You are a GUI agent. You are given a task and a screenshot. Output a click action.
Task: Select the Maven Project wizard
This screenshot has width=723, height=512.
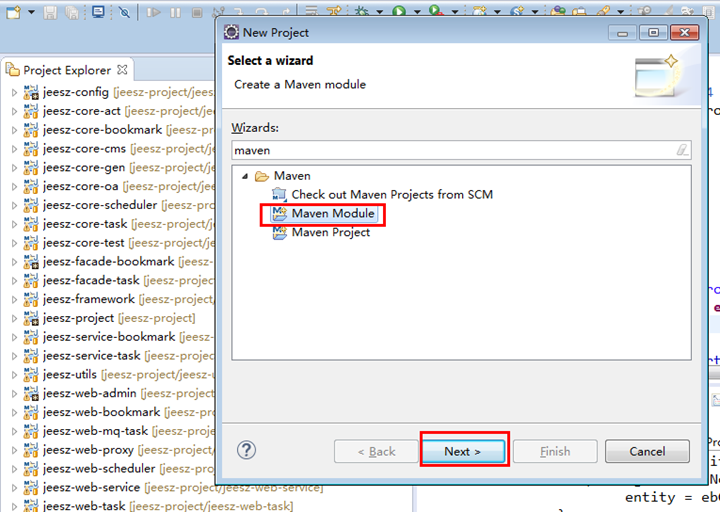331,232
